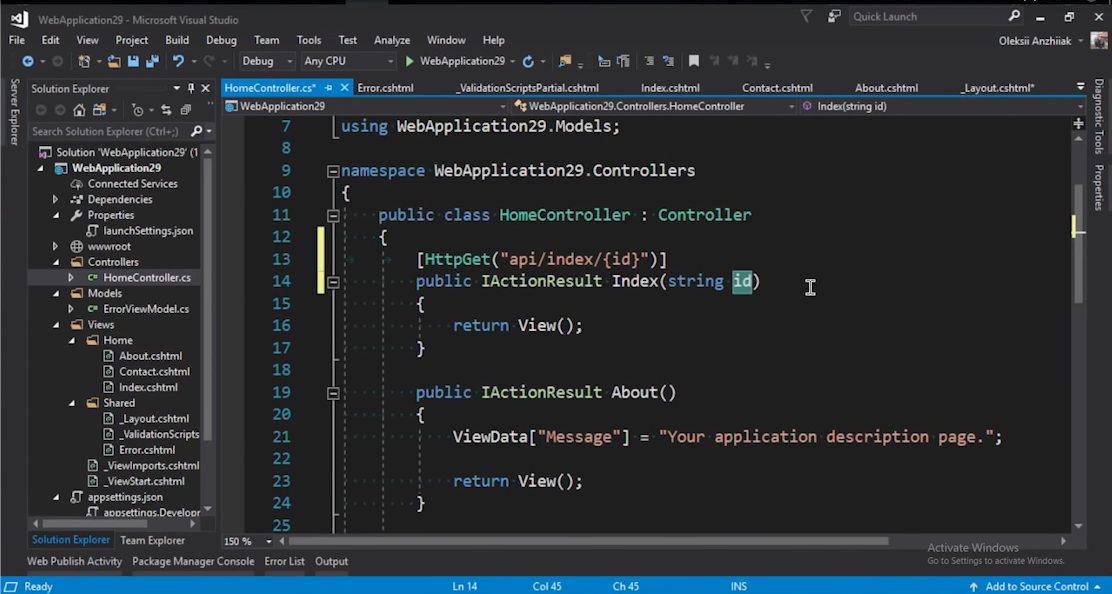Viewport: 1112px width, 594px height.
Task: Click the editor horizontal scrollbar thumb
Action: pos(589,542)
